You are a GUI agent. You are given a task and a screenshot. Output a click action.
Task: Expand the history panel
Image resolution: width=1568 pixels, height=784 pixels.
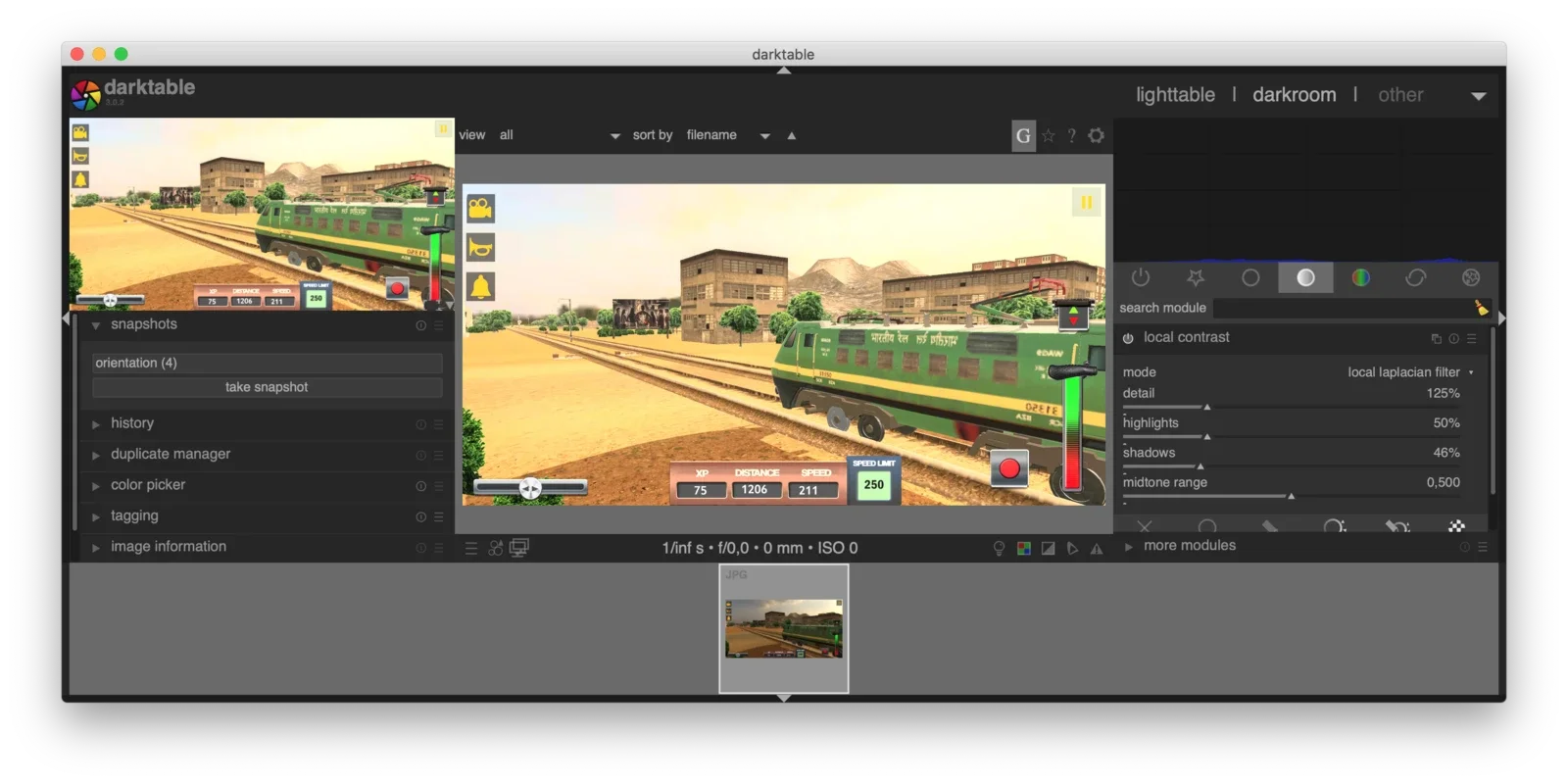[96, 424]
